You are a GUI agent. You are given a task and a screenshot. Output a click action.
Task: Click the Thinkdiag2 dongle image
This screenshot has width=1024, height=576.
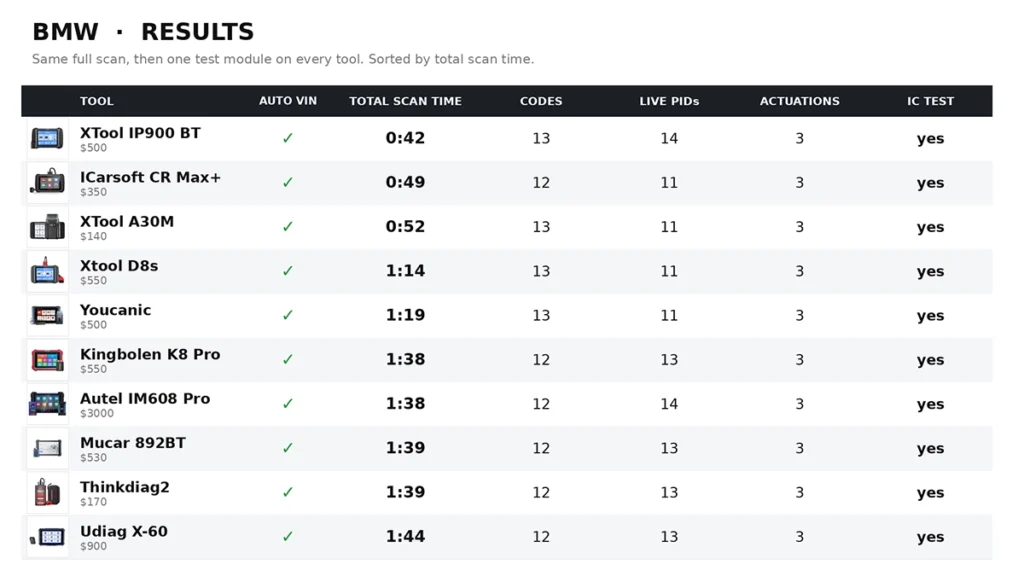(x=47, y=492)
